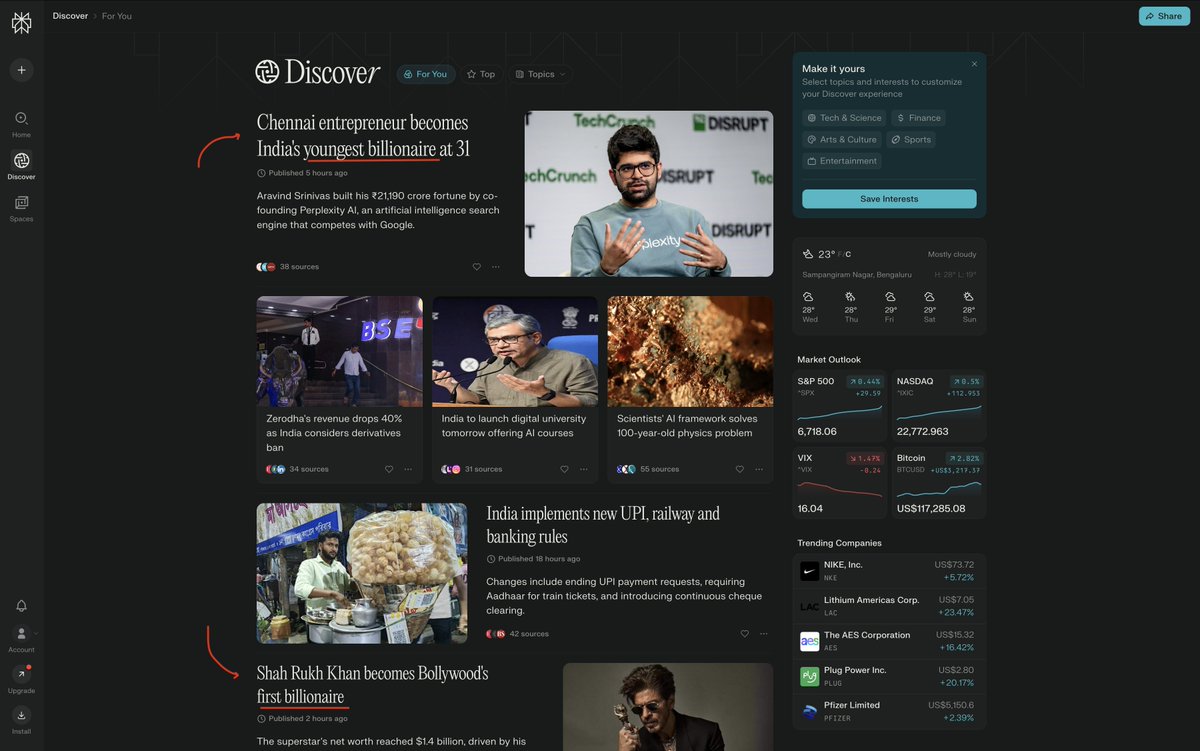The height and width of the screenshot is (751, 1200).
Task: Select the For You tab
Action: pyautogui.click(x=426, y=74)
